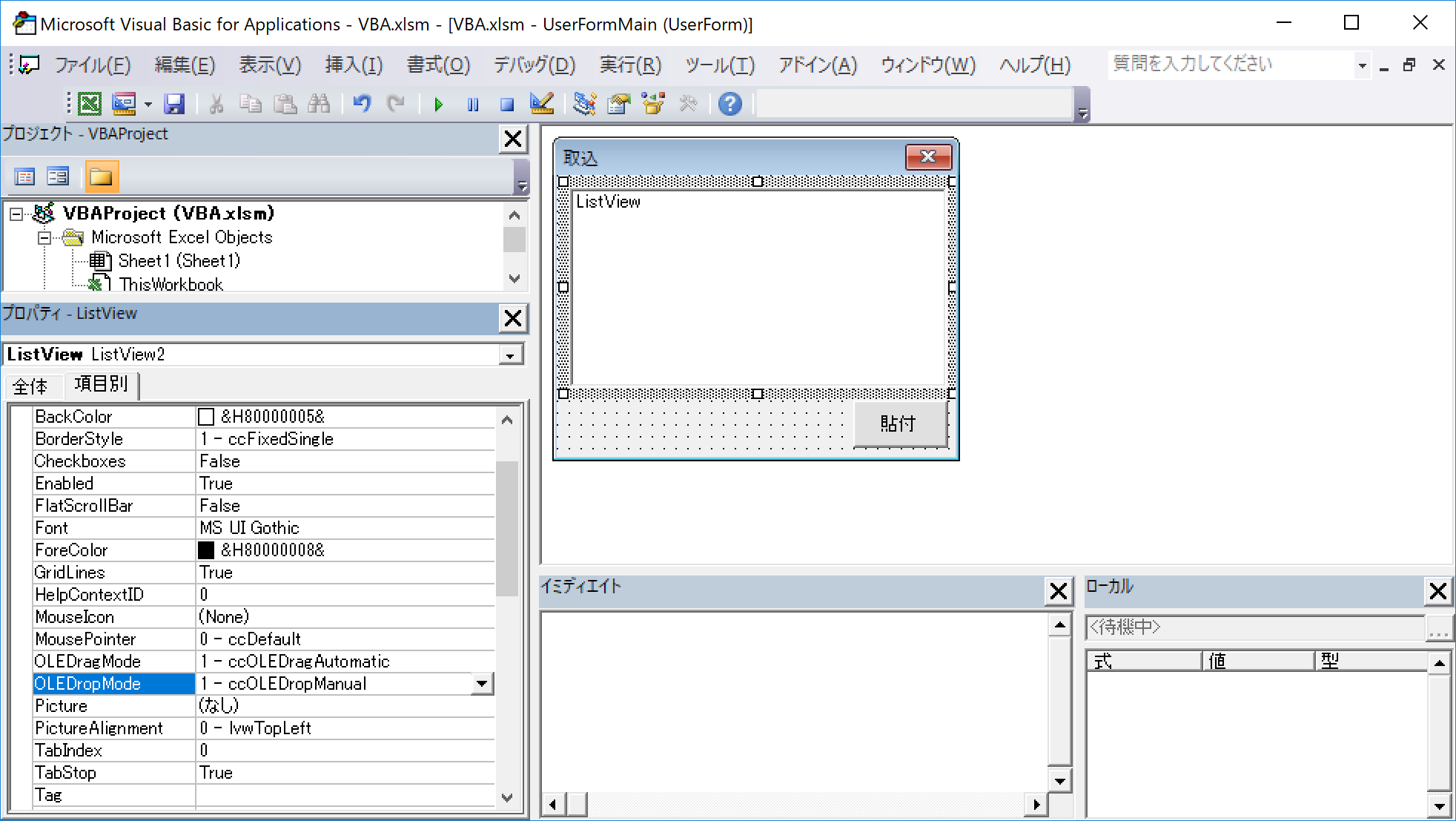1456x821 pixels.
Task: Click the BackColor white color swatch
Action: (206, 418)
